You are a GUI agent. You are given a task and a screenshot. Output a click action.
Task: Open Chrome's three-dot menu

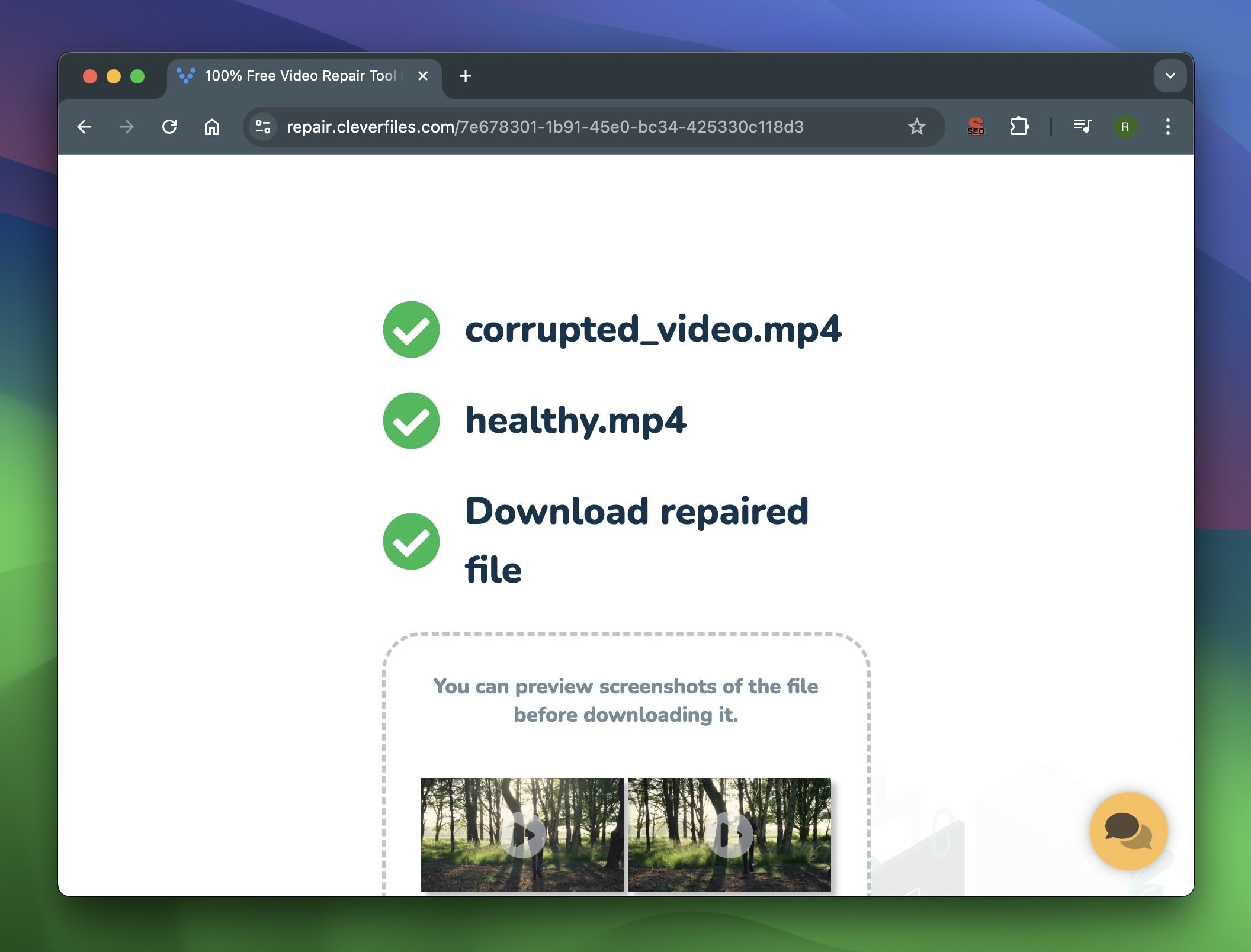pyautogui.click(x=1167, y=127)
